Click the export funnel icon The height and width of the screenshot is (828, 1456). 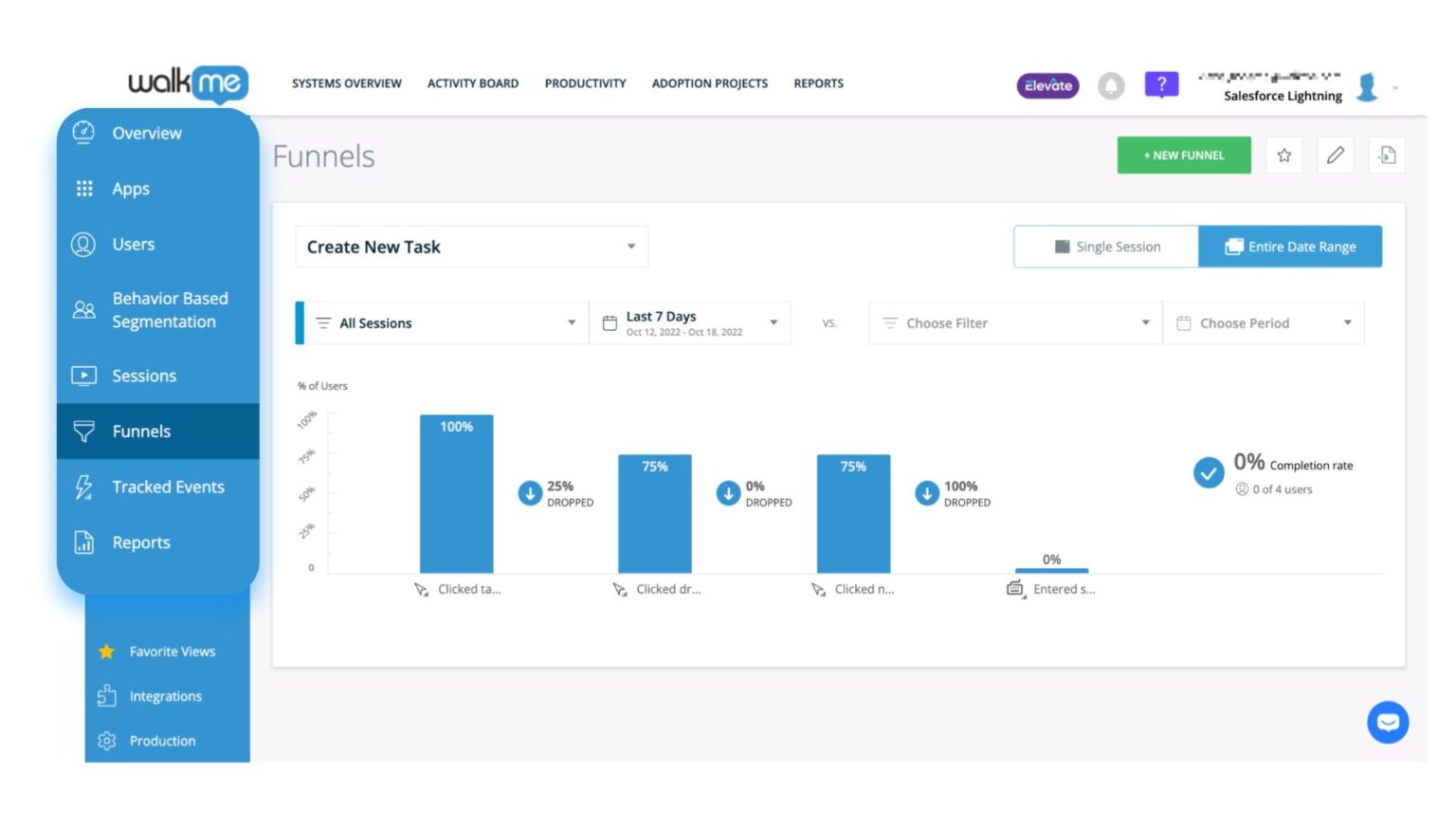pos(1387,155)
